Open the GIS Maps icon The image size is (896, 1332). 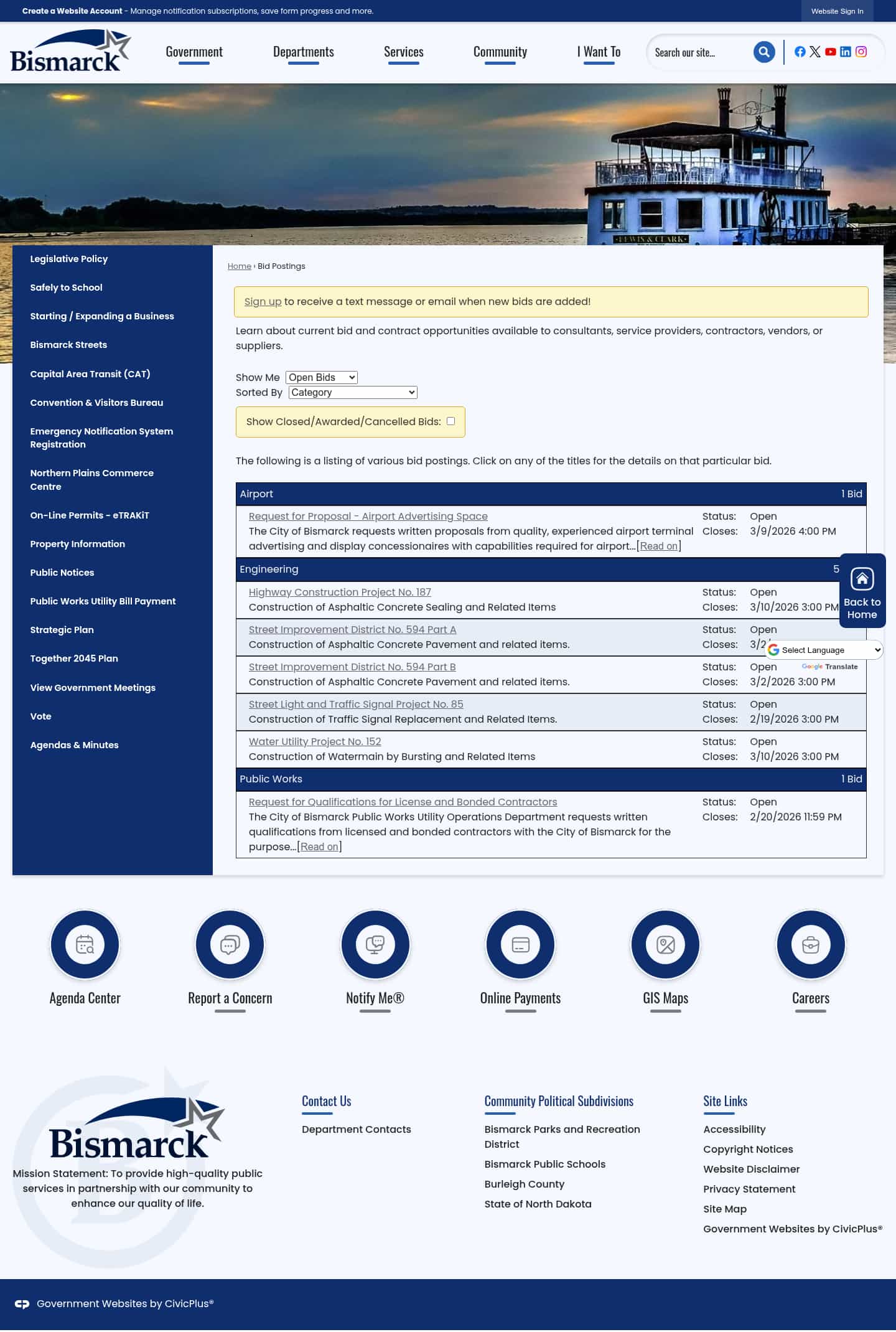click(x=666, y=944)
